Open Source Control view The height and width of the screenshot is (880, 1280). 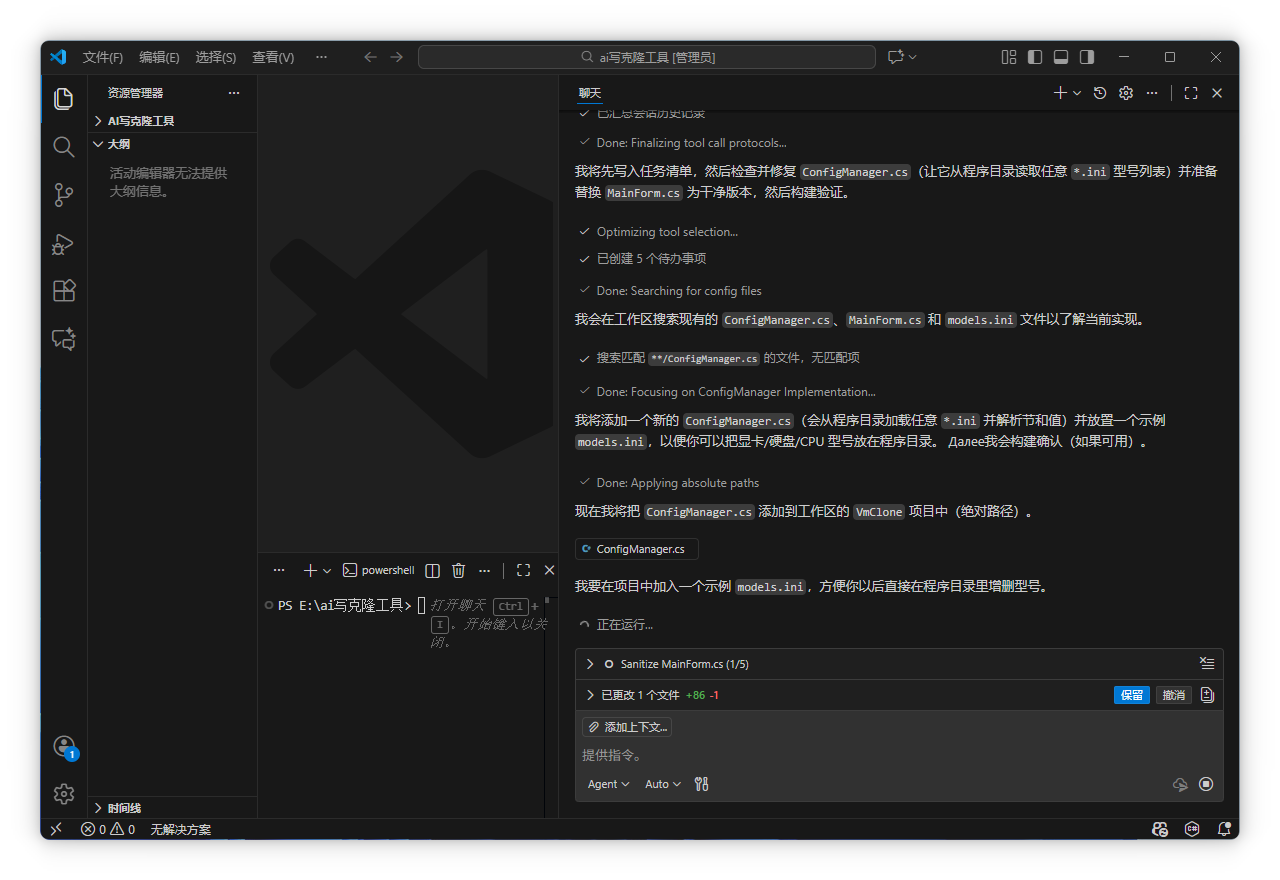pos(64,195)
